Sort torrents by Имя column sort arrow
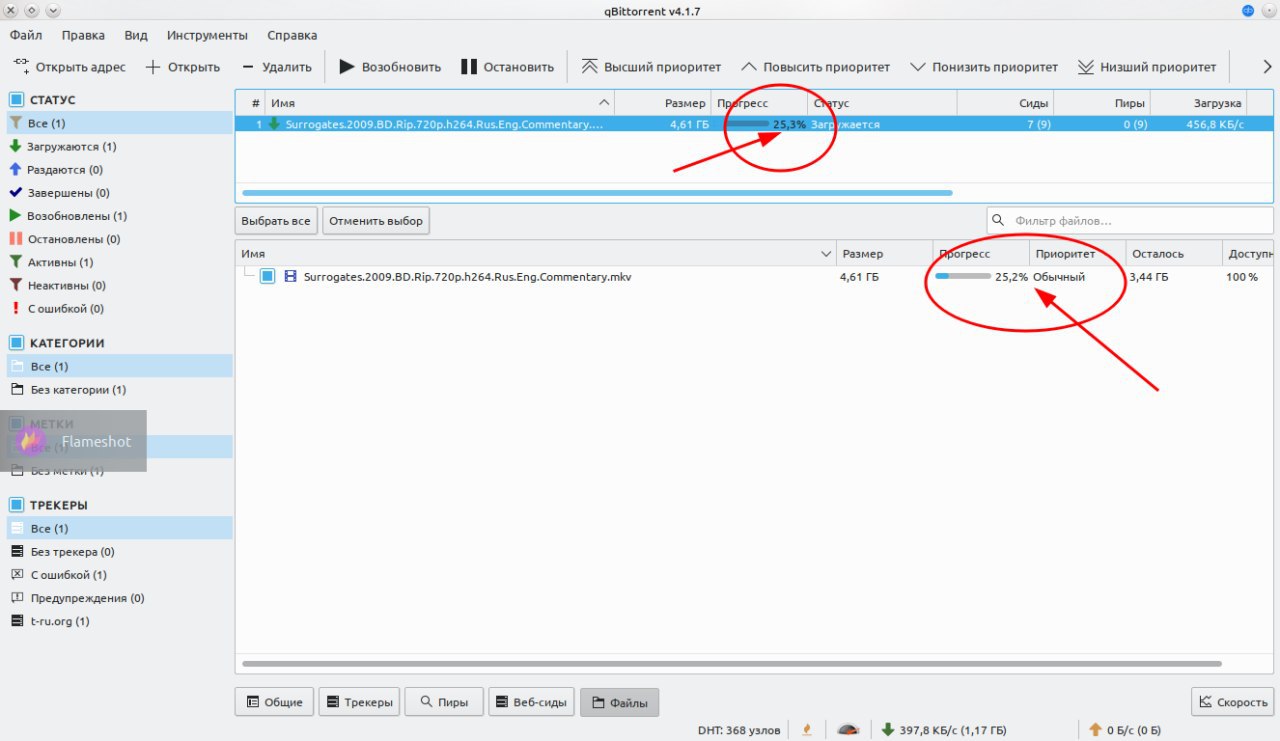1280x741 pixels. click(x=604, y=103)
